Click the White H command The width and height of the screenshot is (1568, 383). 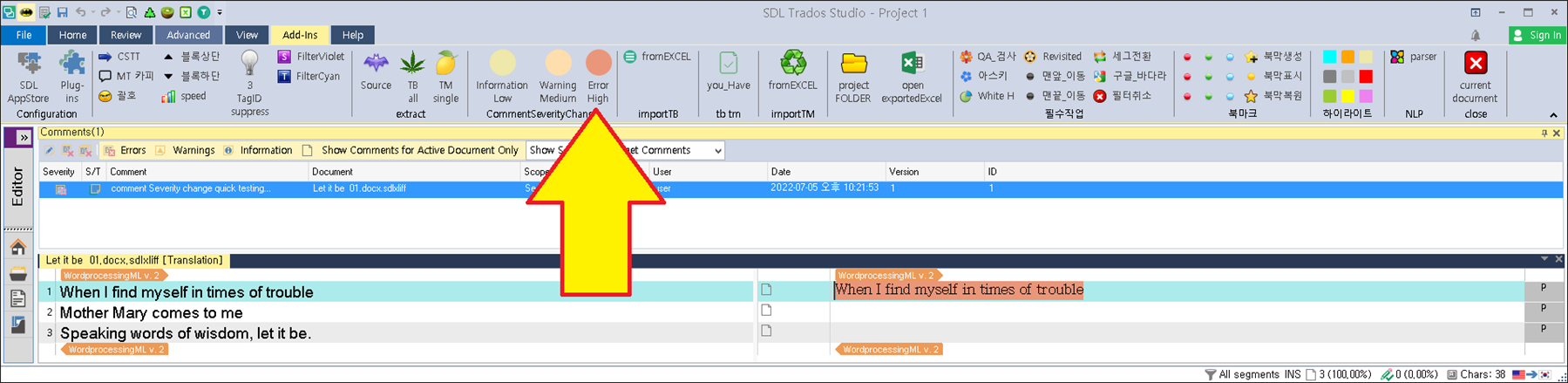[987, 96]
